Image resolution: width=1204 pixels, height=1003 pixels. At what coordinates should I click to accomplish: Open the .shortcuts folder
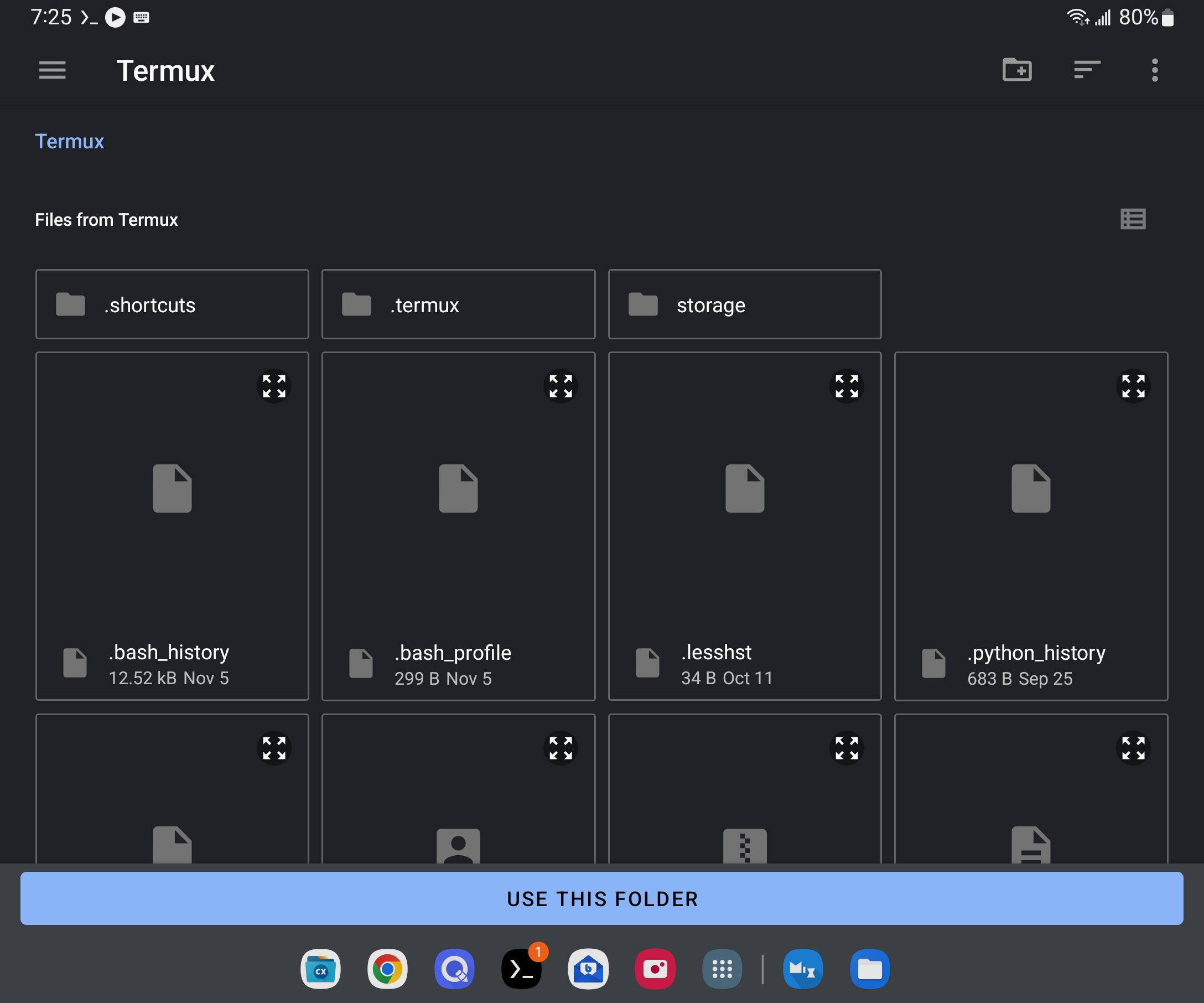point(172,304)
